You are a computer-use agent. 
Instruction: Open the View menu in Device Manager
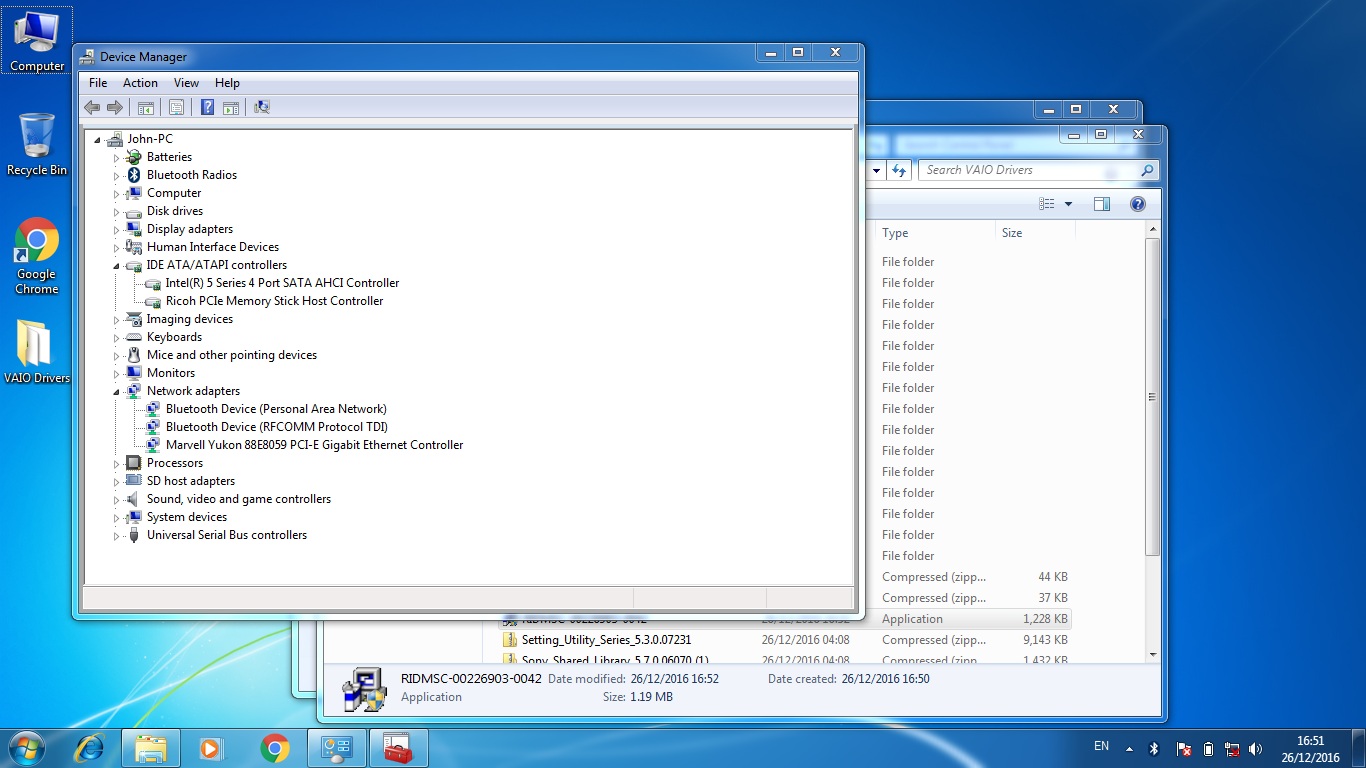click(186, 83)
